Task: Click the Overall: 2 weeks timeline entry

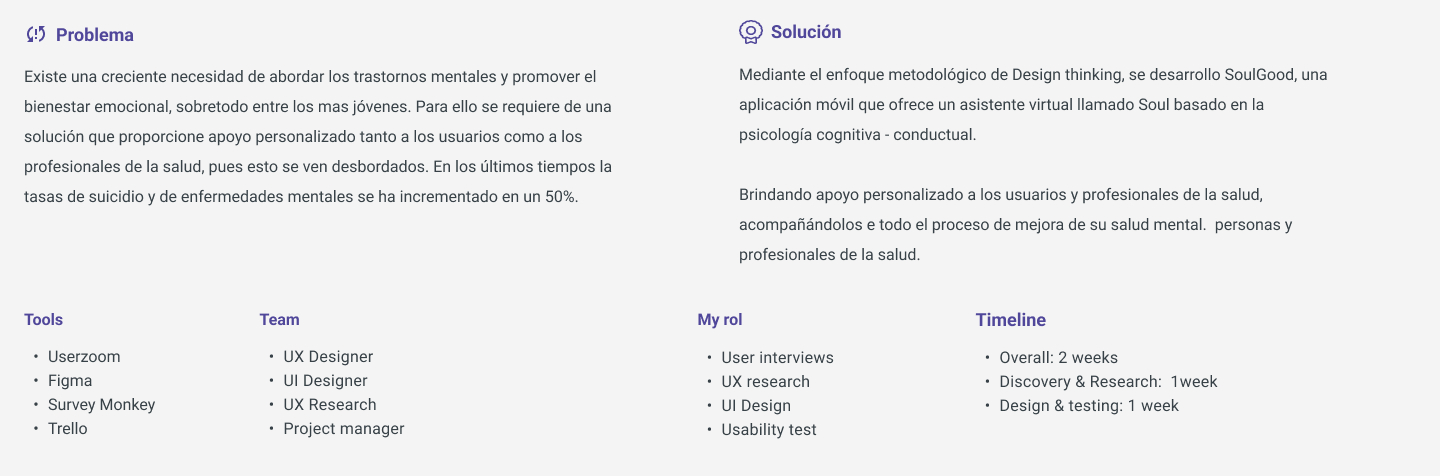Action: coord(1058,358)
